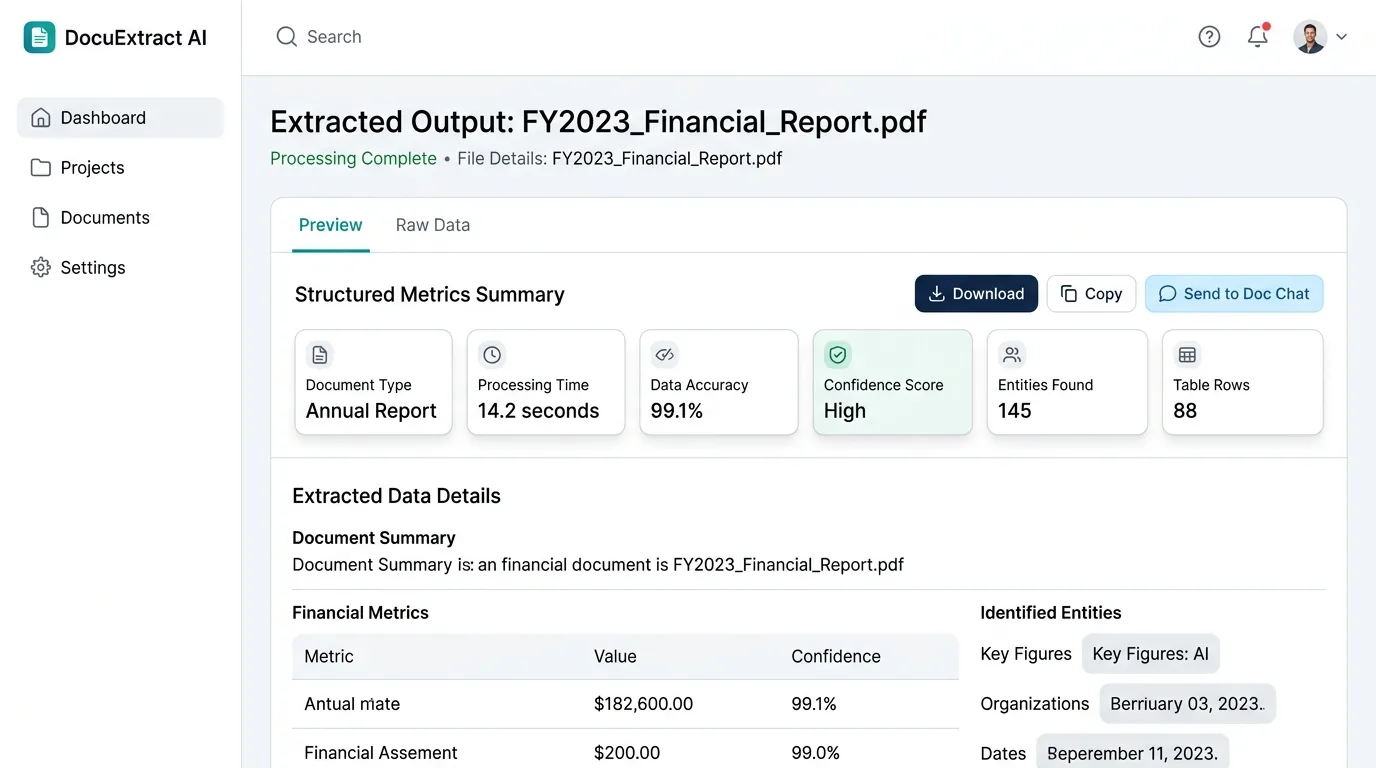Click the DocuExtract AI logo icon

coord(40,38)
